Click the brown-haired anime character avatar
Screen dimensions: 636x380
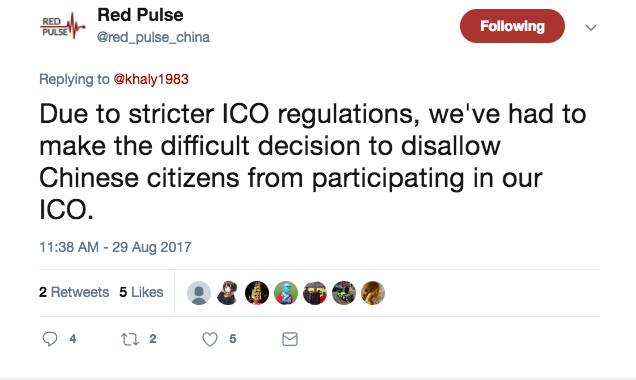point(228,293)
